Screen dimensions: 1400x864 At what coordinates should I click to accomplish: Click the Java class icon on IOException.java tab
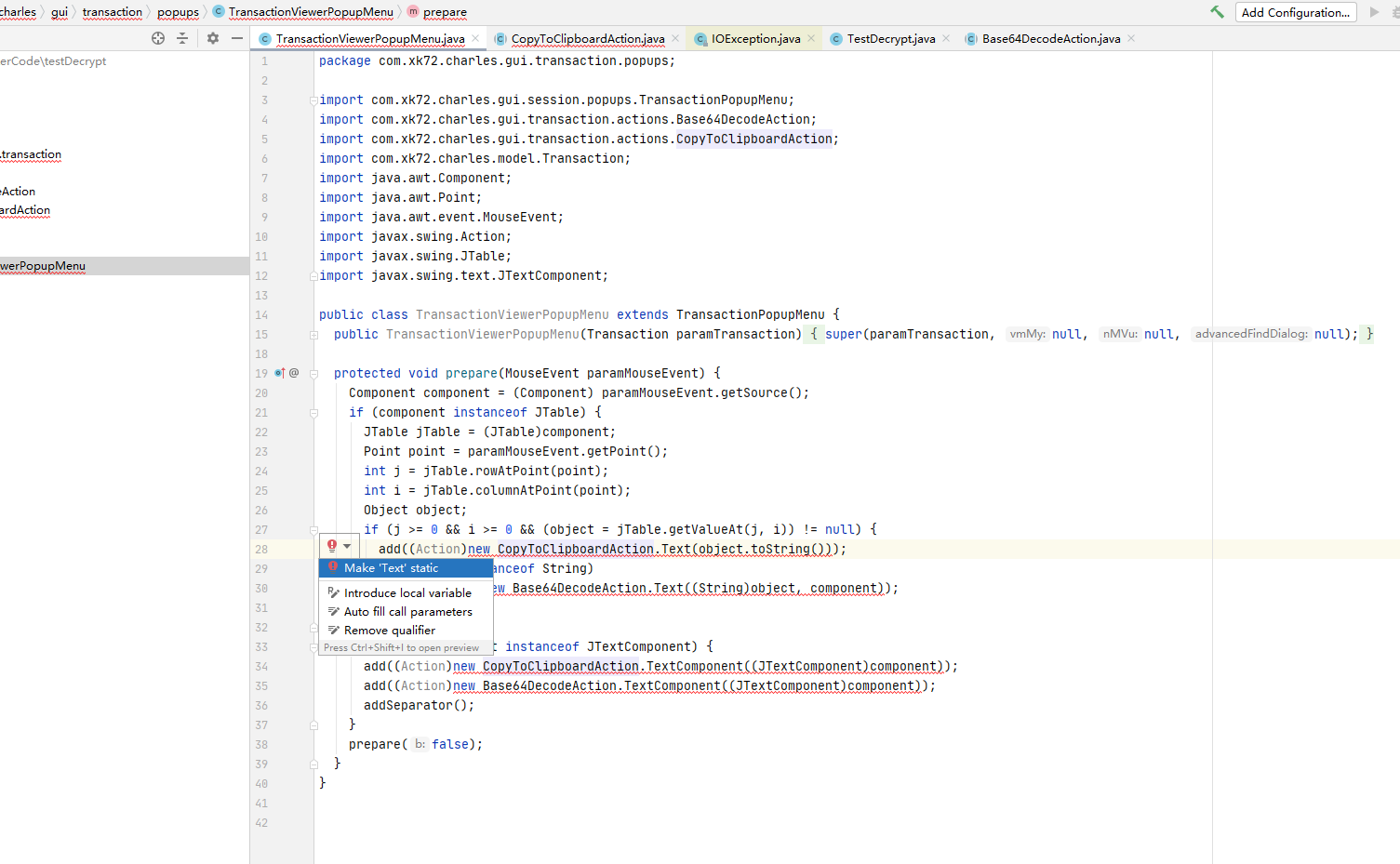[x=701, y=38]
